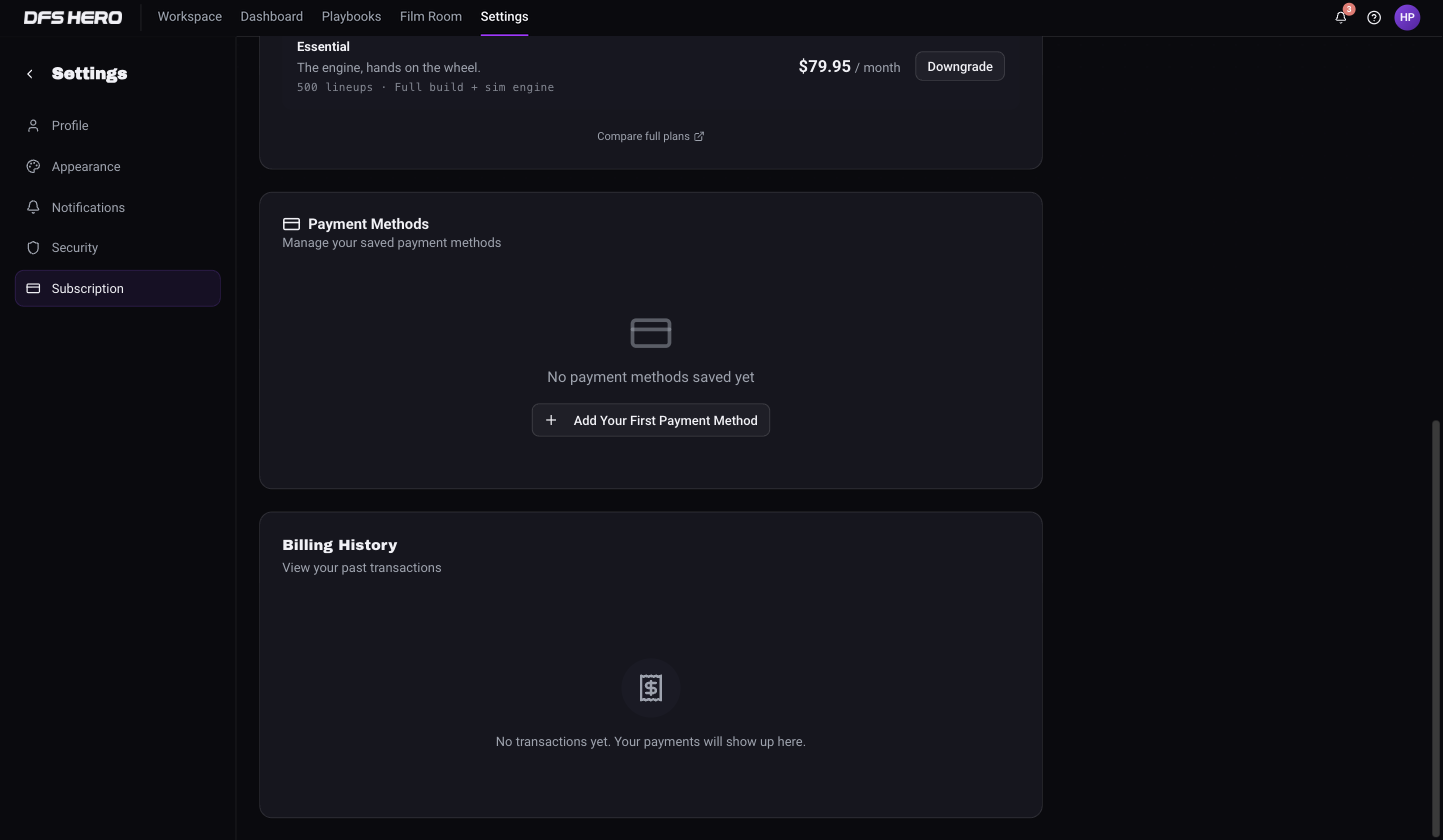Click 'View your past transactions' text
Image resolution: width=1443 pixels, height=840 pixels.
tap(362, 567)
